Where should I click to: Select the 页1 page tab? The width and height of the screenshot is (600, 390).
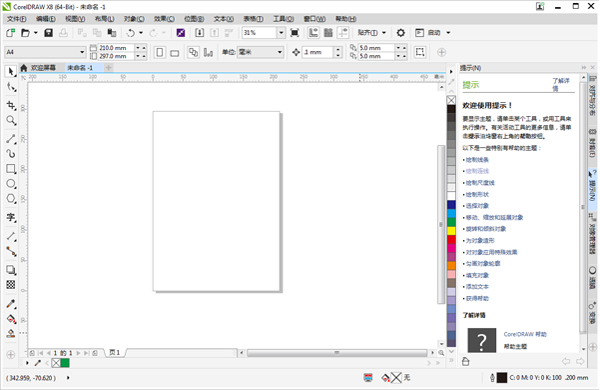pos(115,352)
